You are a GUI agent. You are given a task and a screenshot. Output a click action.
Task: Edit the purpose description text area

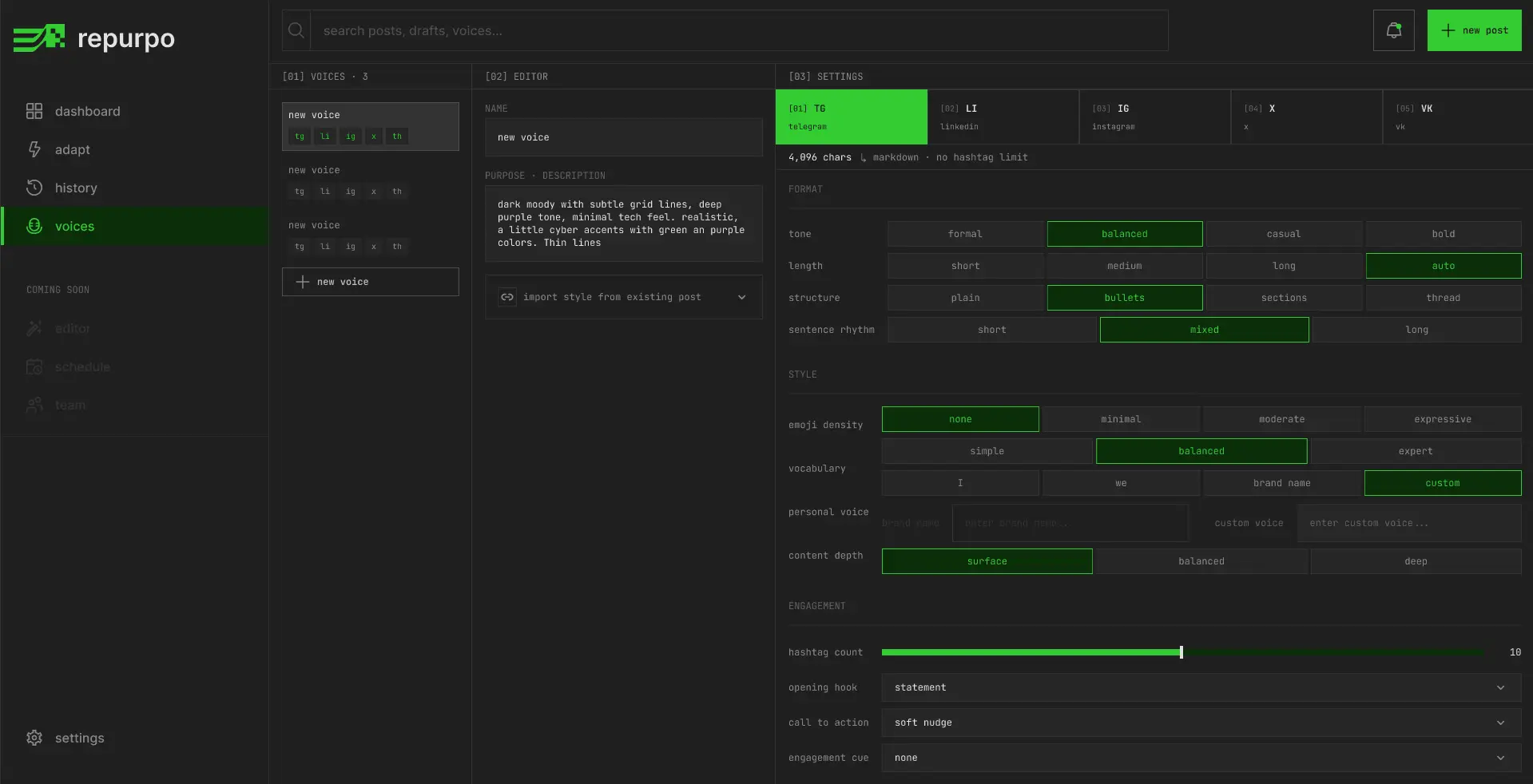point(624,224)
